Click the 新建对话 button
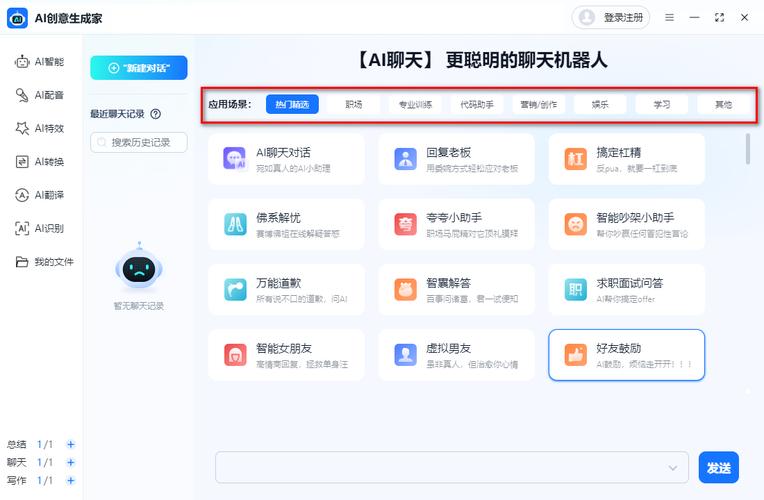This screenshot has width=764, height=500. tap(139, 68)
